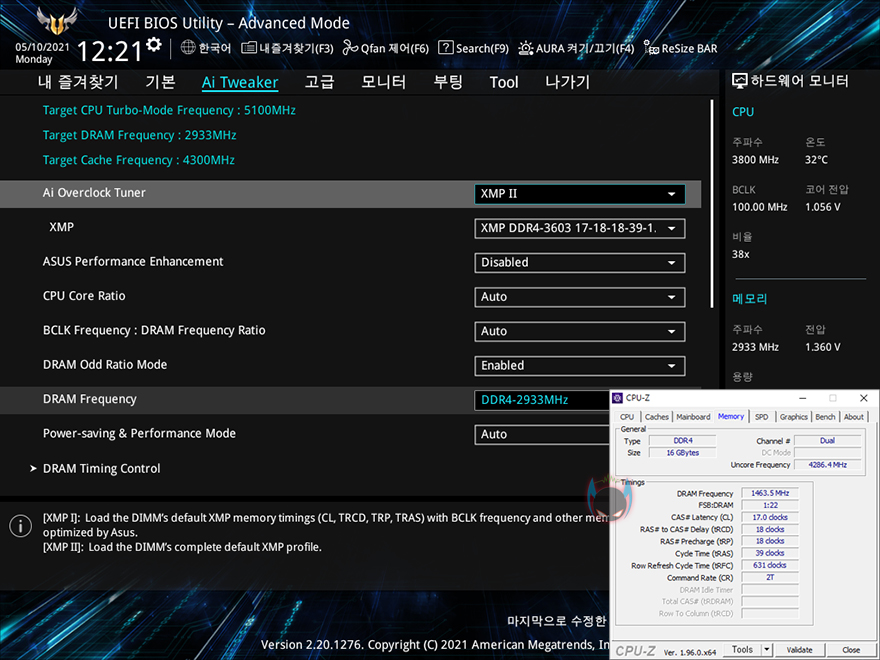Open ASUS Performance Enhancement dropdown

(x=580, y=263)
